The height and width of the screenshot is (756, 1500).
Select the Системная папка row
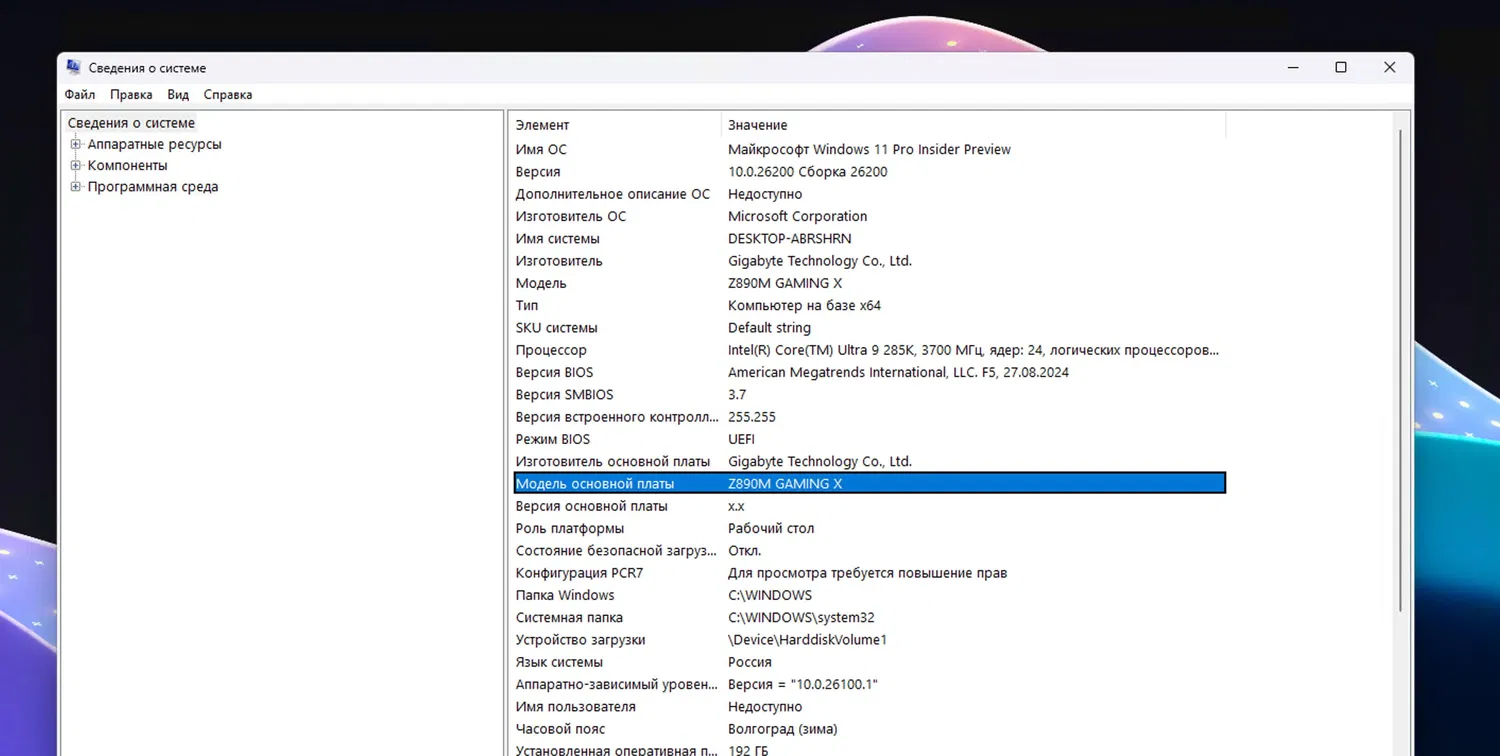click(x=869, y=618)
